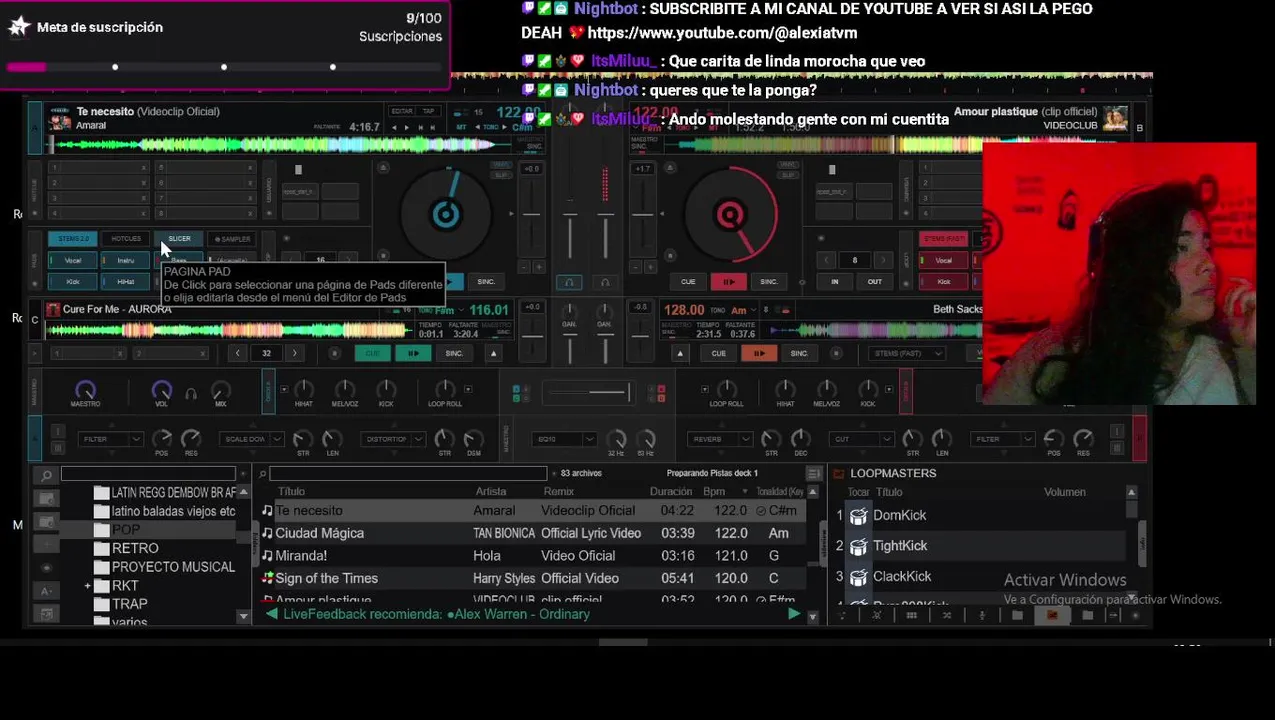Image resolution: width=1275 pixels, height=720 pixels.
Task: Open the left FILTER effect dropdown
Action: tap(112, 439)
